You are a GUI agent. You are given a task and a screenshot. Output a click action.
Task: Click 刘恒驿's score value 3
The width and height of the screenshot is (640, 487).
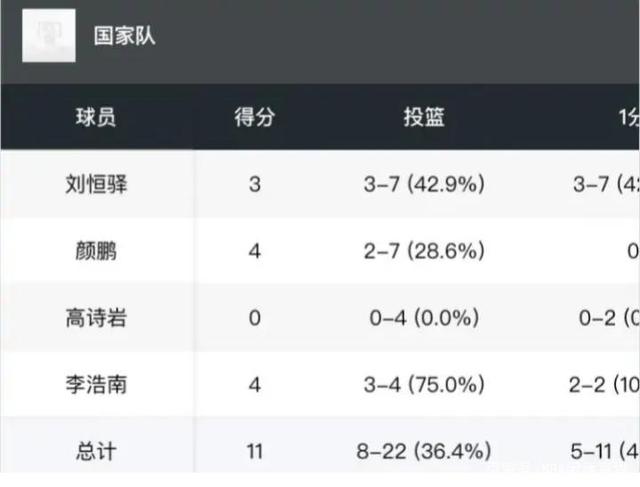254,184
